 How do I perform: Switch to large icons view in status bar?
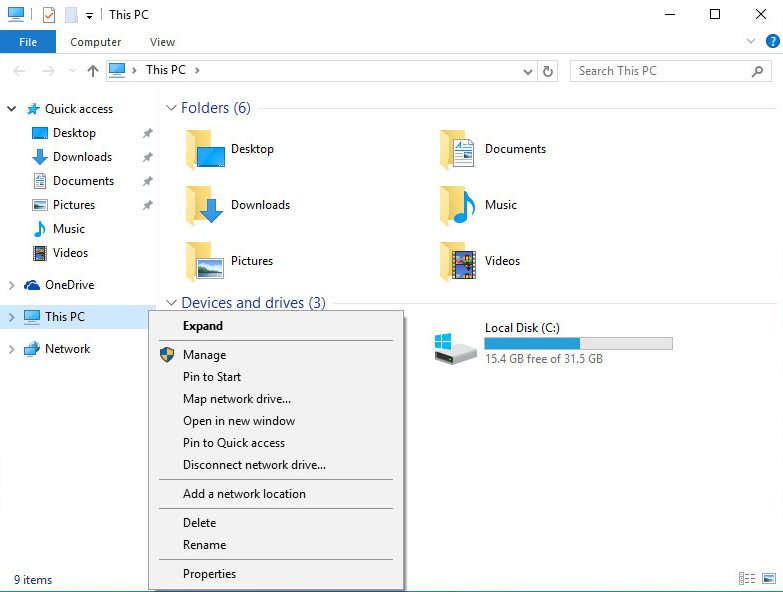(x=767, y=579)
